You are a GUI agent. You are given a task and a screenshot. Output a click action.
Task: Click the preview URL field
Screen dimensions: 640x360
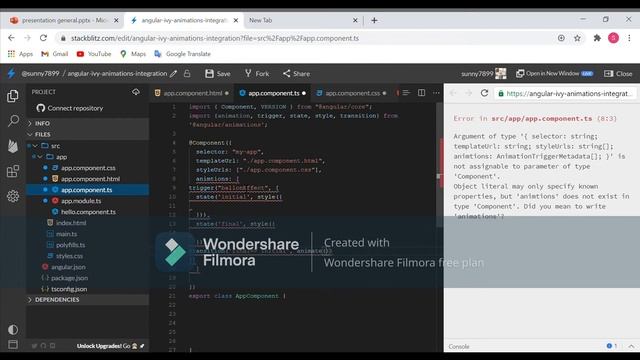point(565,93)
